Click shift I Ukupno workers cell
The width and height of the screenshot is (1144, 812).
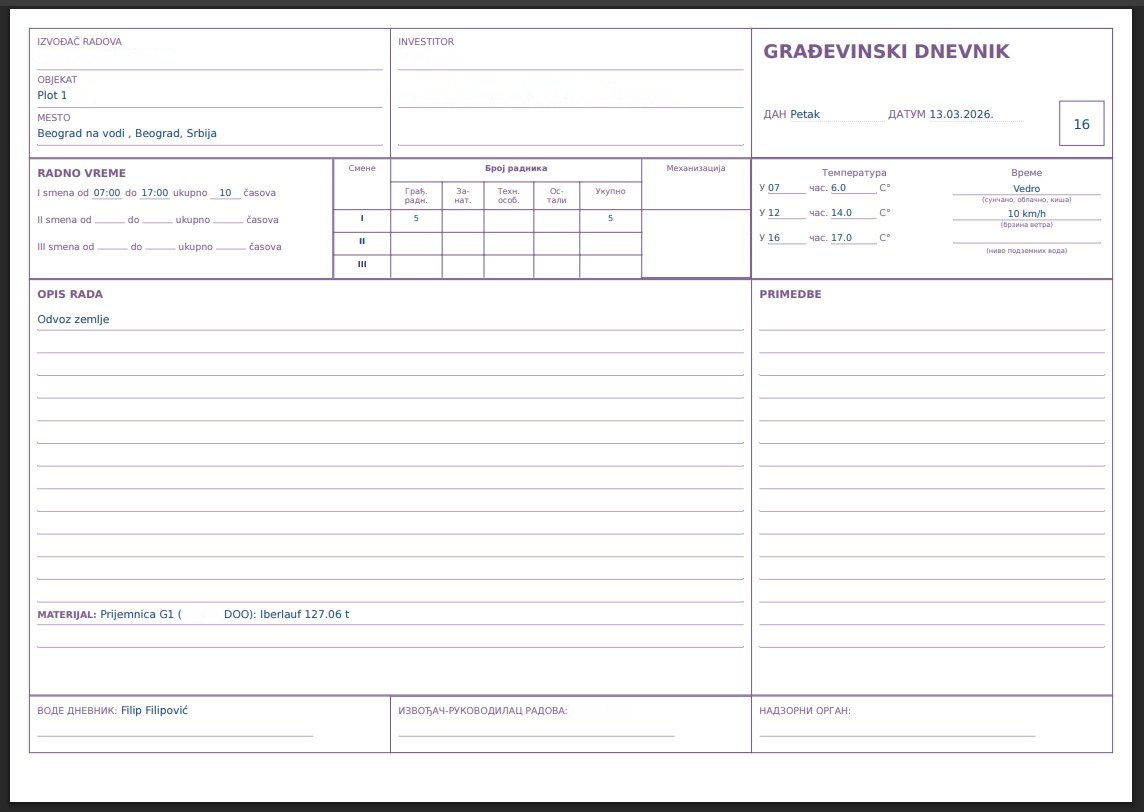click(x=610, y=218)
